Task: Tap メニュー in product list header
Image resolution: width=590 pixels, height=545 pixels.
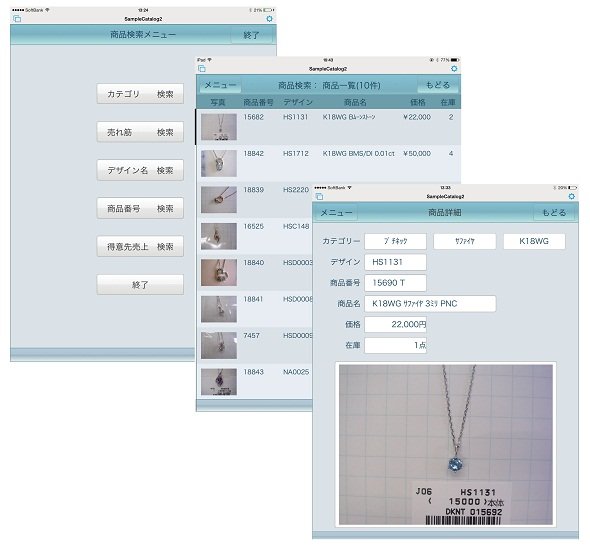Action: pyautogui.click(x=220, y=85)
